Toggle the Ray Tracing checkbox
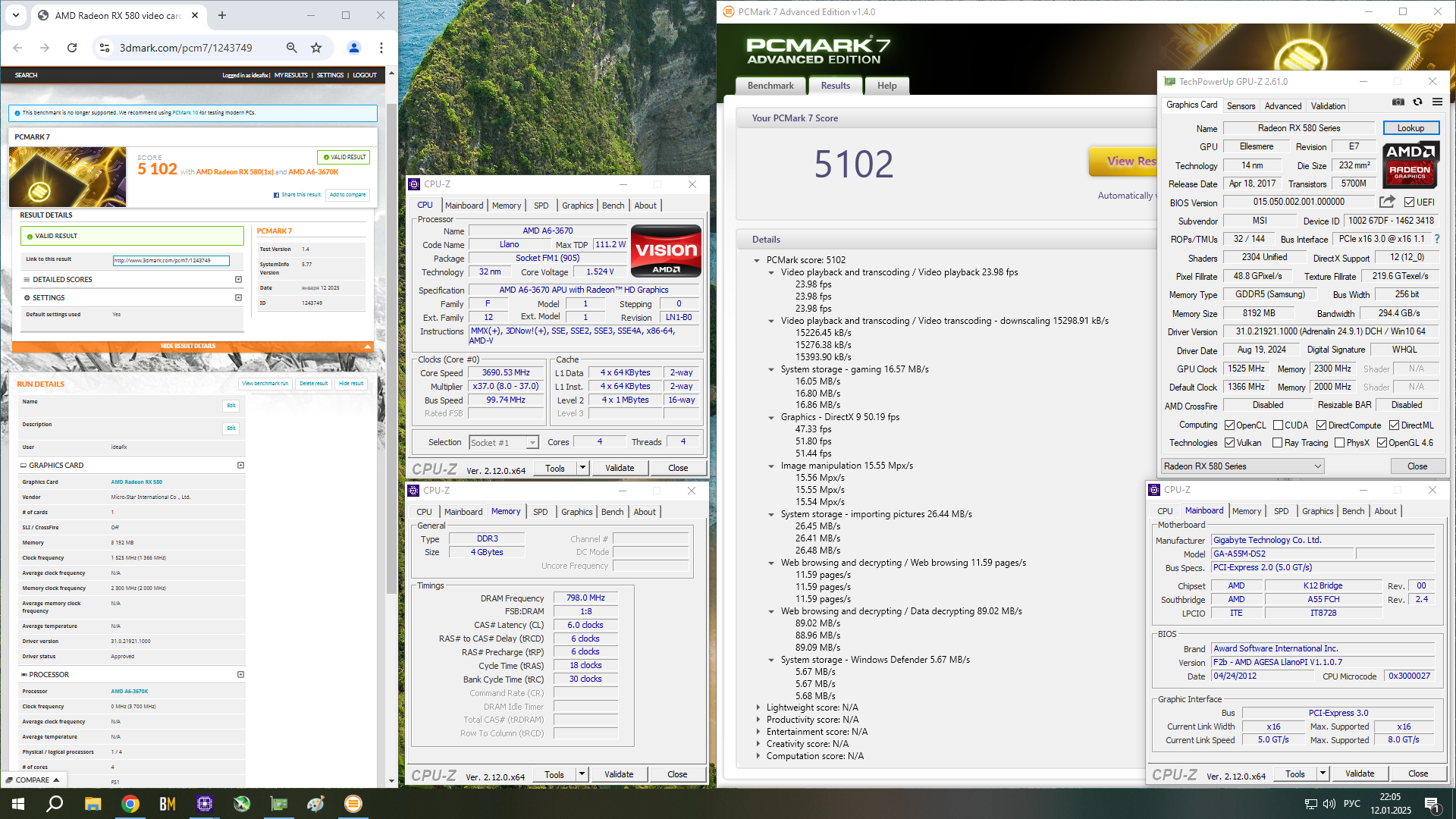 [x=1278, y=443]
